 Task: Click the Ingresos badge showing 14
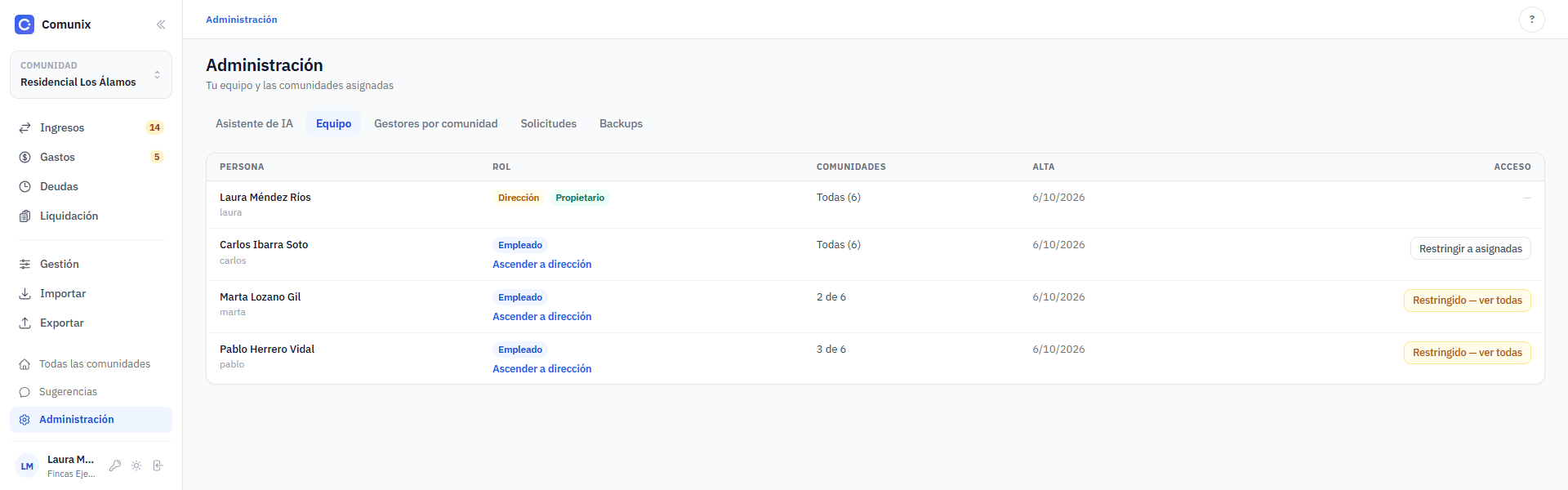point(154,127)
